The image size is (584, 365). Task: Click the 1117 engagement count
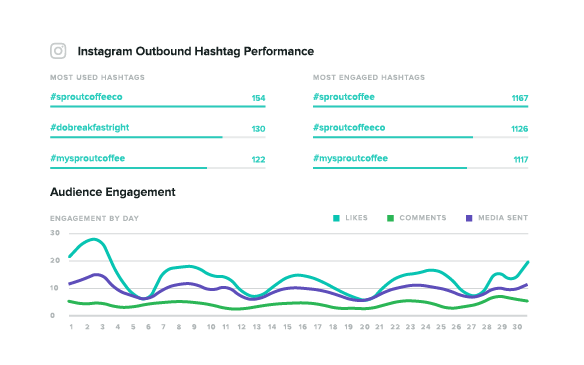click(x=521, y=159)
